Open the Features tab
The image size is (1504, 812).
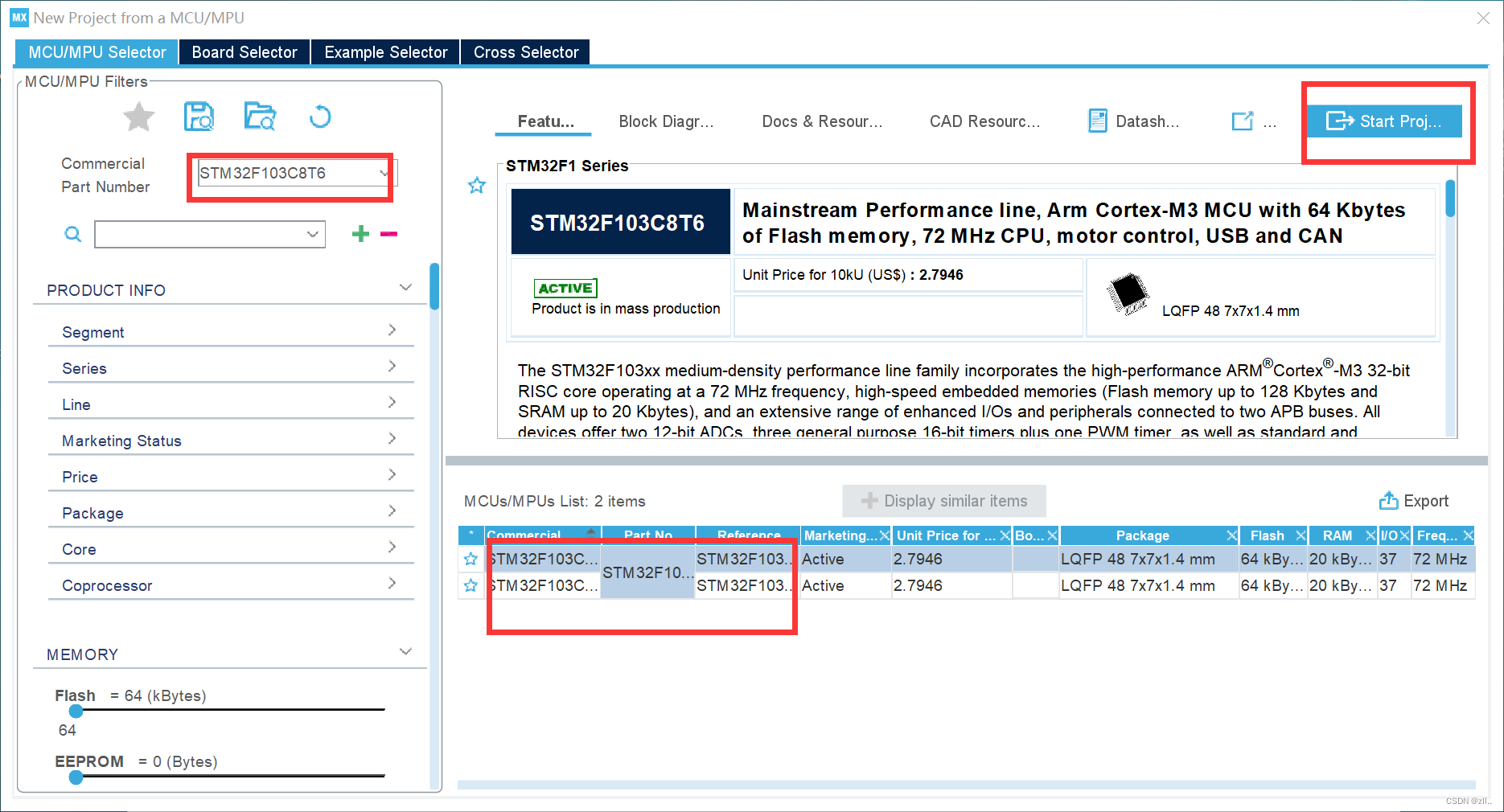point(544,121)
